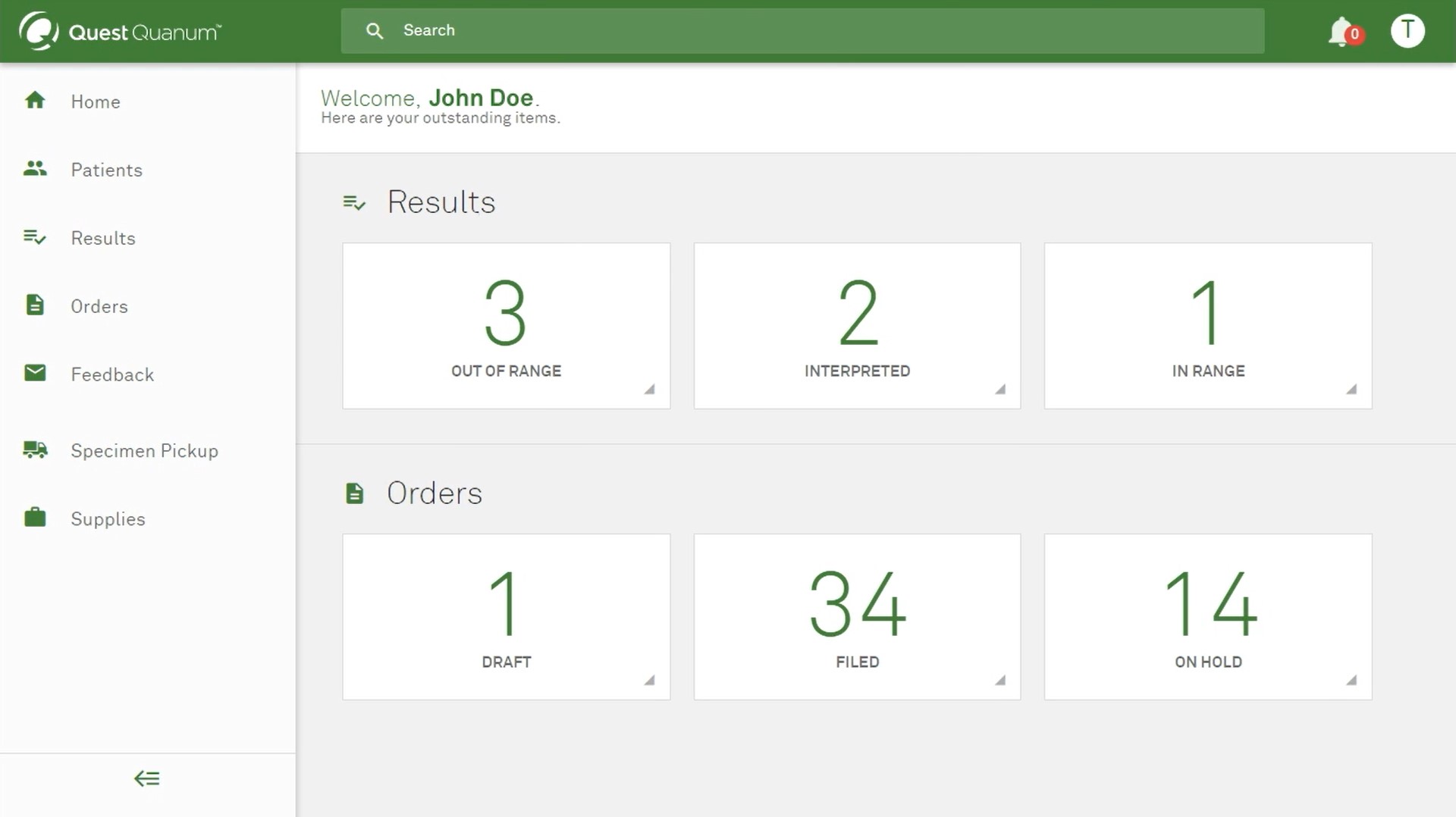Click the search magnifier icon

pyautogui.click(x=375, y=30)
